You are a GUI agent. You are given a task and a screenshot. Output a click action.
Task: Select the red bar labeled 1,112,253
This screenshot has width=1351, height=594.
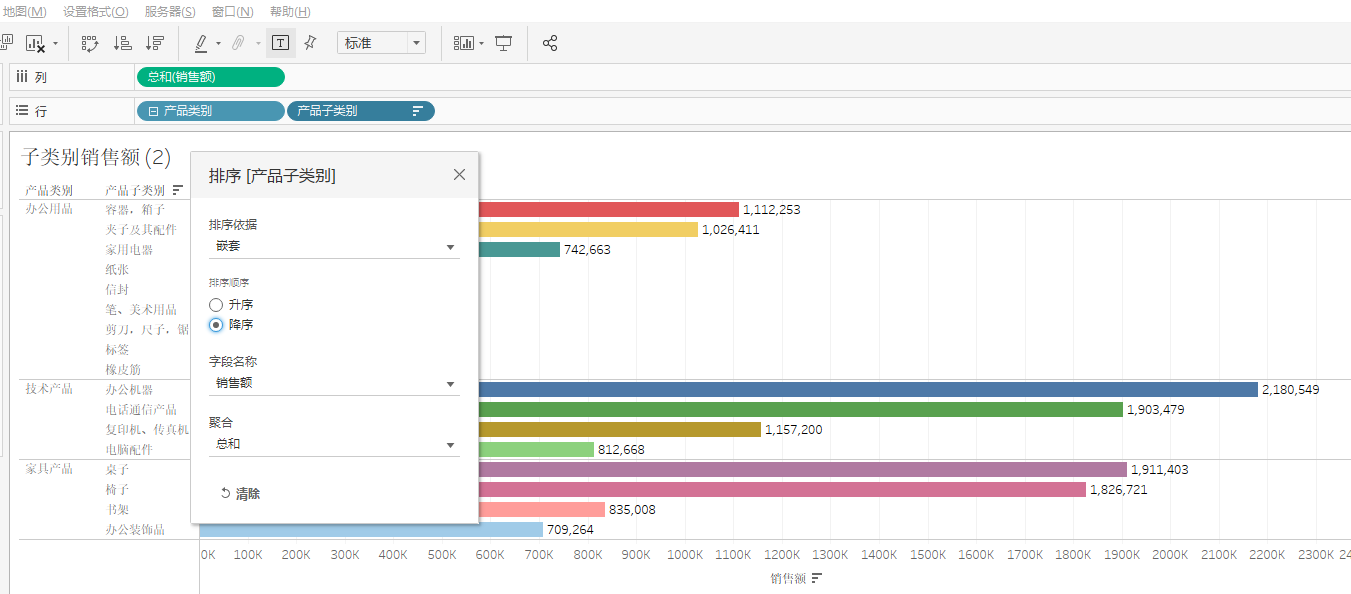(608, 210)
